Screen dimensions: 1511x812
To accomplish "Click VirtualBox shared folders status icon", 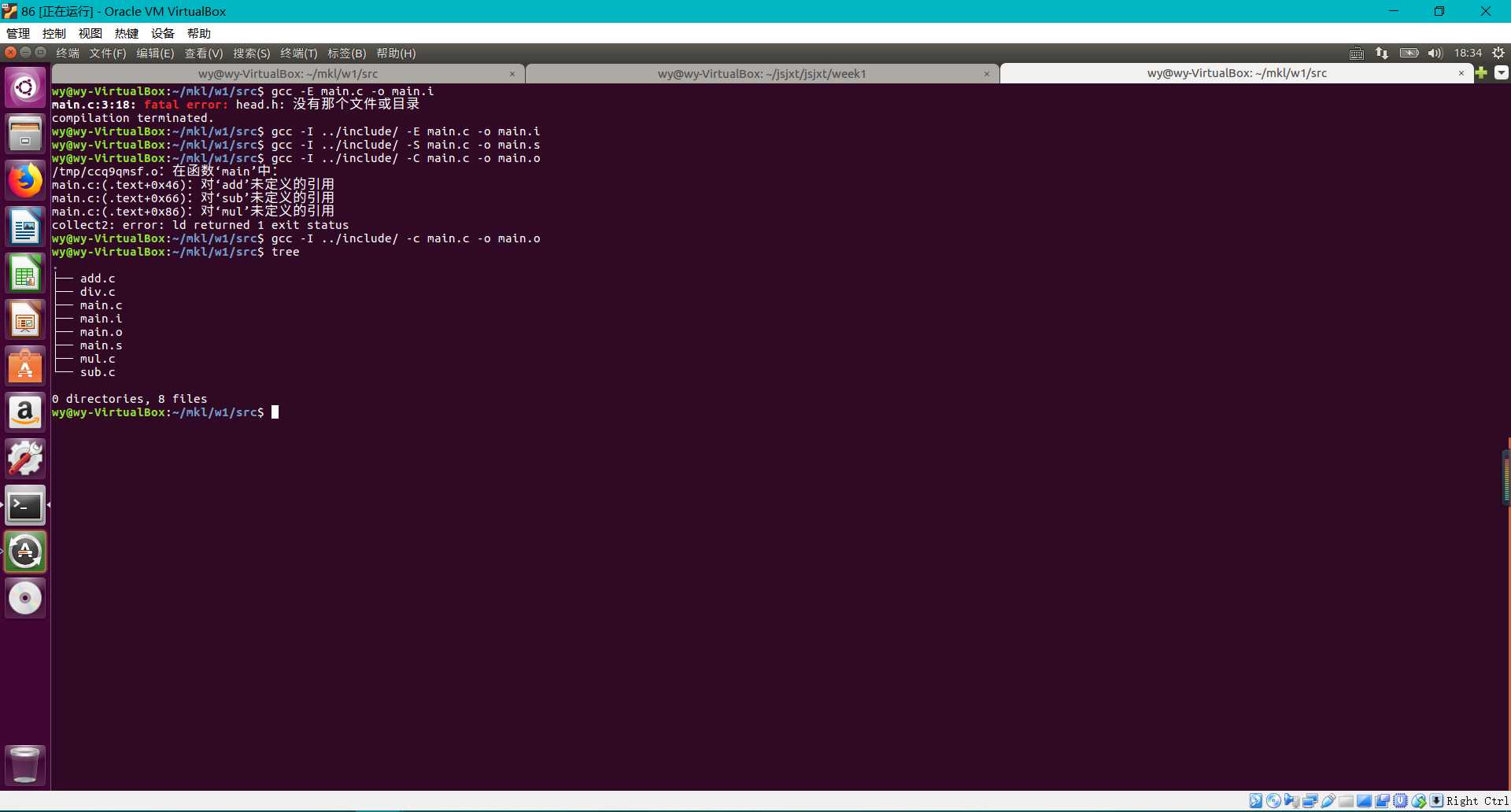I will [1347, 801].
